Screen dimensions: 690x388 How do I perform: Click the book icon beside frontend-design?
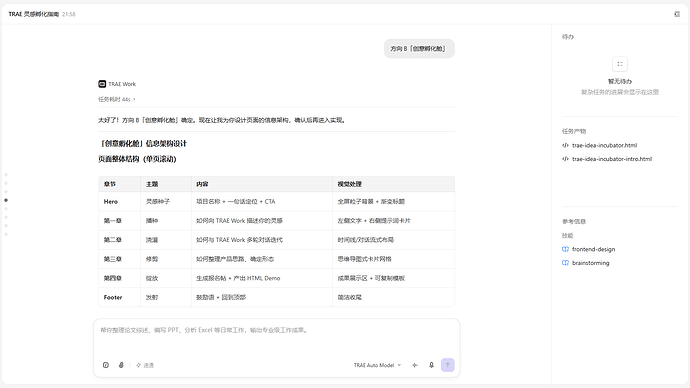(565, 249)
